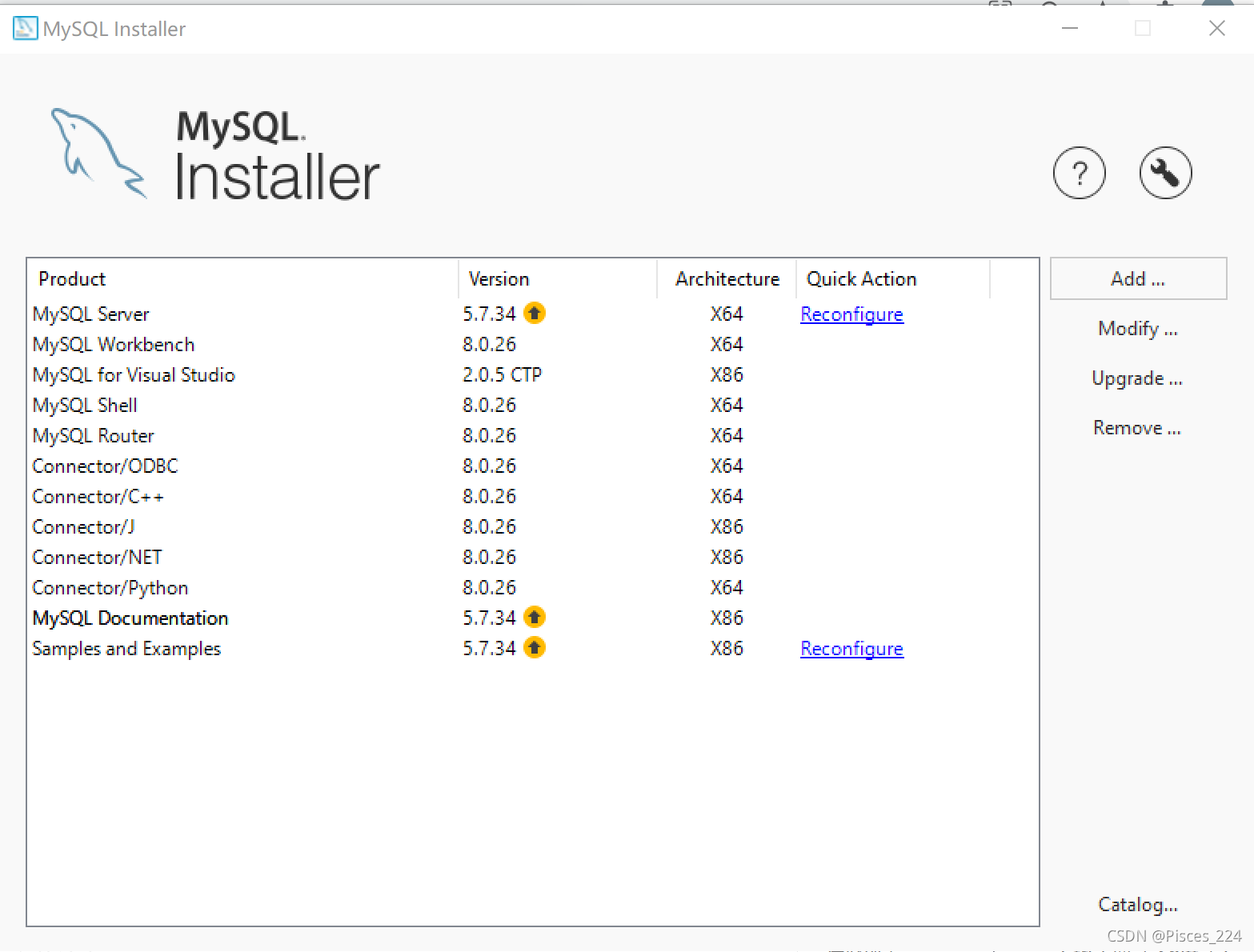Click X64 architecture of Connector/Python
The image size is (1254, 952).
coord(727,588)
